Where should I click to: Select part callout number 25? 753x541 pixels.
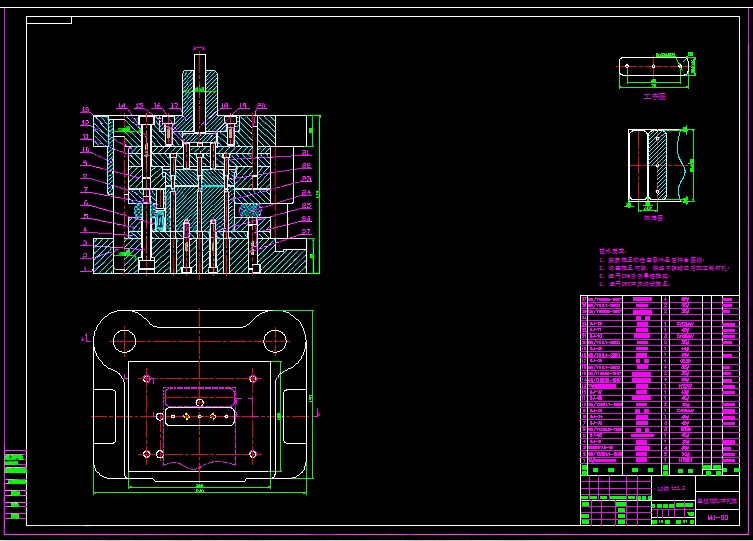click(306, 205)
